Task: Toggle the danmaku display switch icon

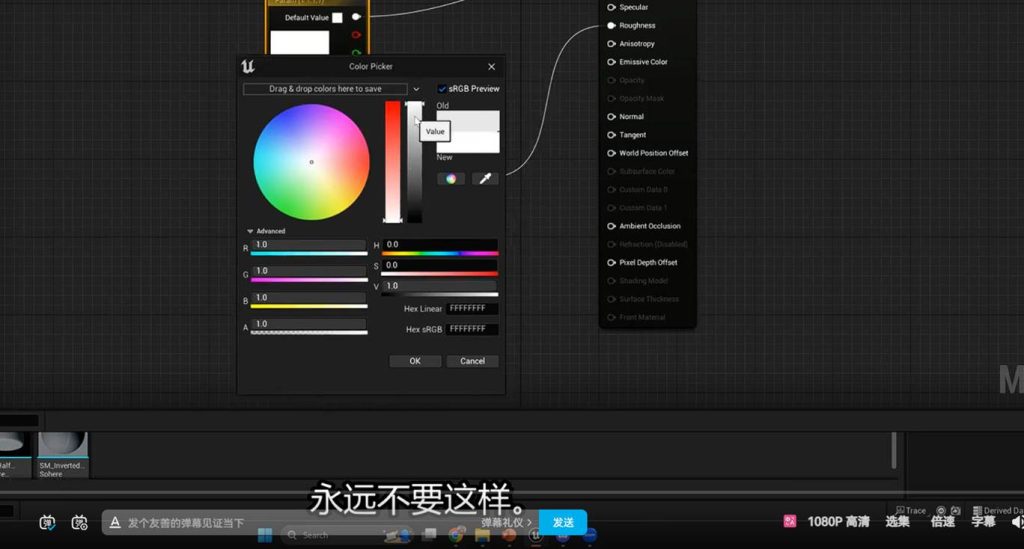Action: tap(48, 522)
